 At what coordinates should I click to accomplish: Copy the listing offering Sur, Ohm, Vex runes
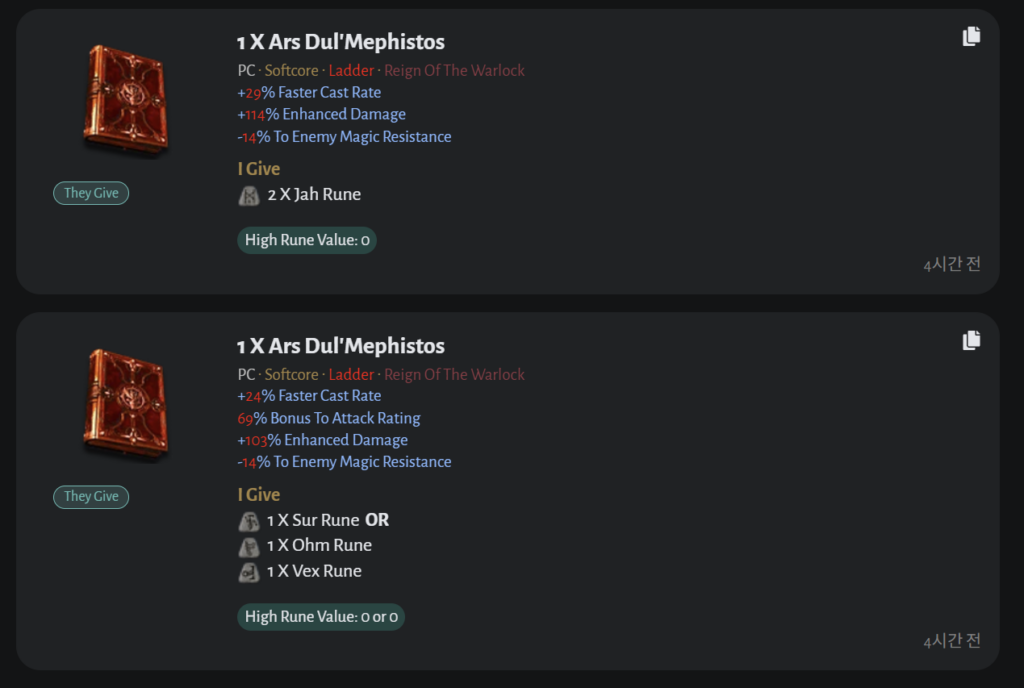point(971,341)
